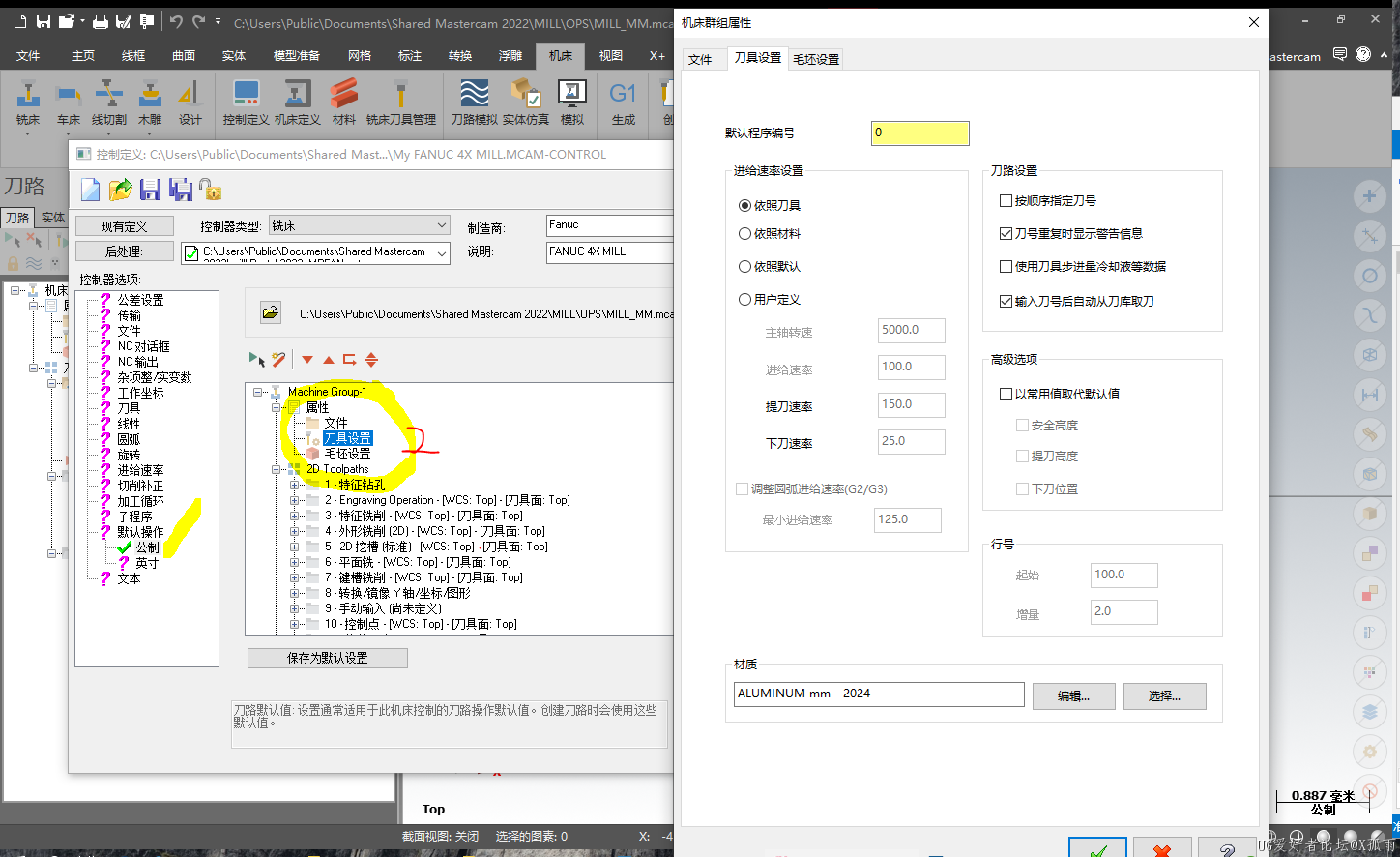
Task: Click the Undo arrow in title bar
Action: pyautogui.click(x=176, y=20)
